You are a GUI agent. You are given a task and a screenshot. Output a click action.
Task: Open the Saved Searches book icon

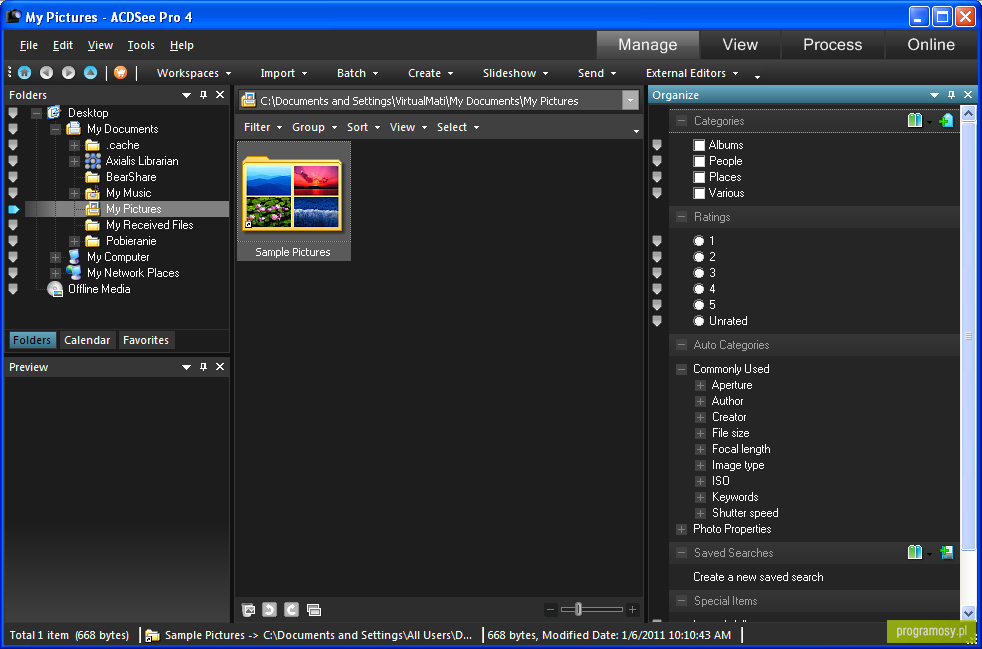pyautogui.click(x=915, y=552)
